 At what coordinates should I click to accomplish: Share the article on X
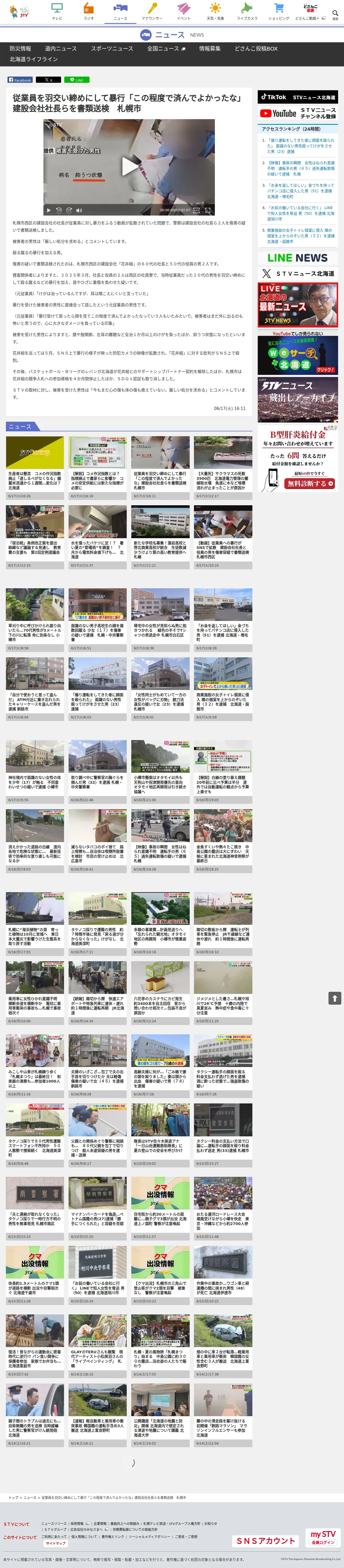48,80
